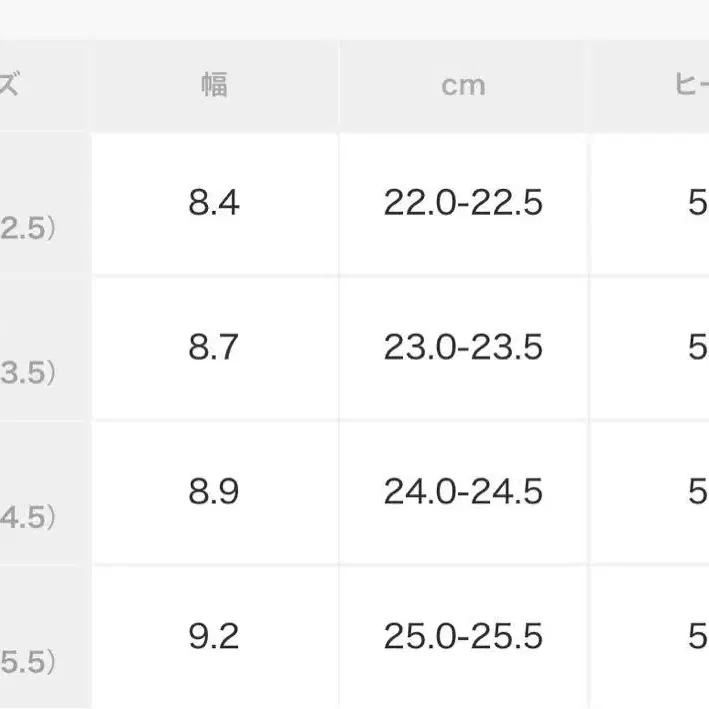Click the size cell ending in 4.5)
Image resolution: width=709 pixels, height=709 pixels.
coord(28,517)
